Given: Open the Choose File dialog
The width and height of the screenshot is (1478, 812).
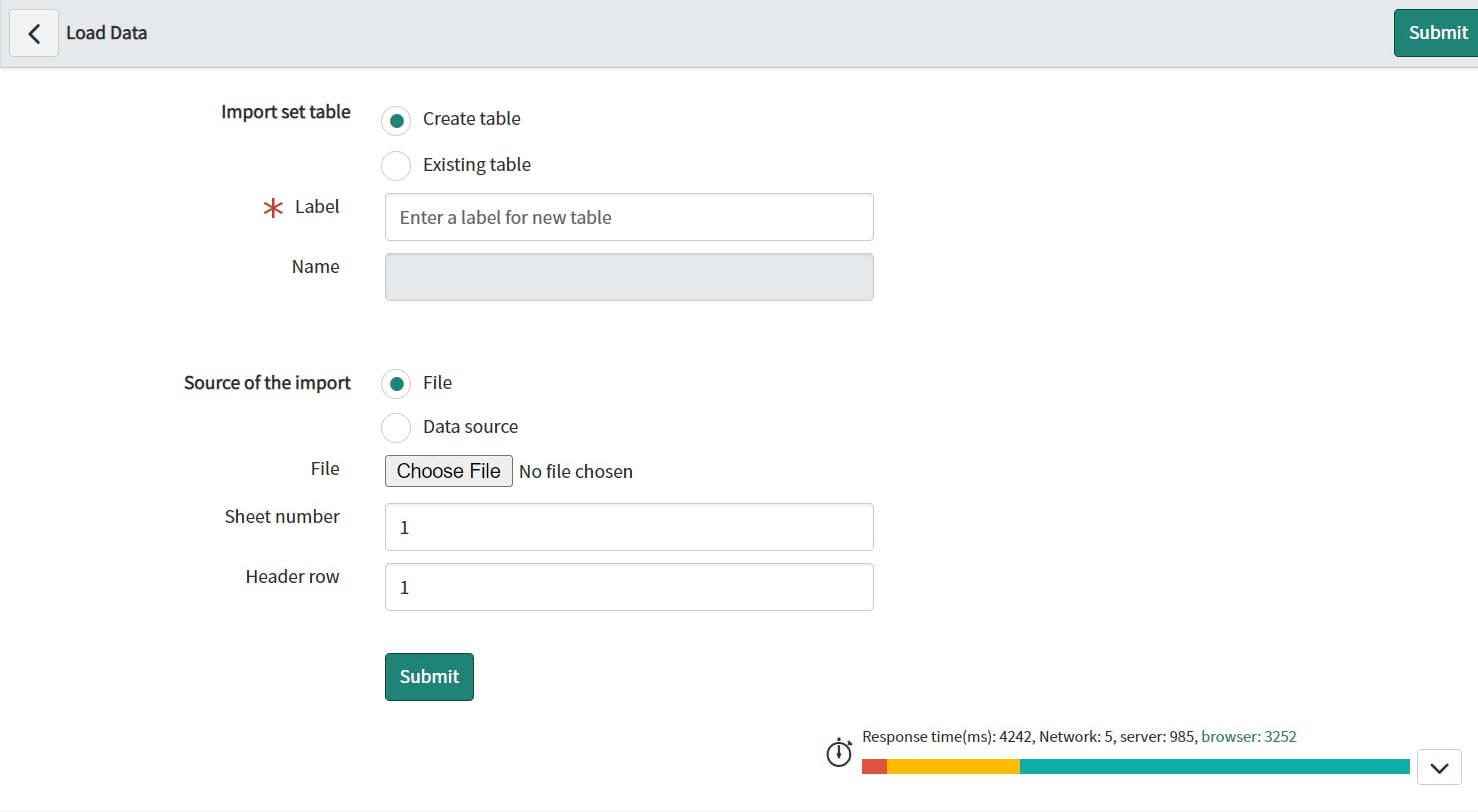Looking at the screenshot, I should click(448, 470).
